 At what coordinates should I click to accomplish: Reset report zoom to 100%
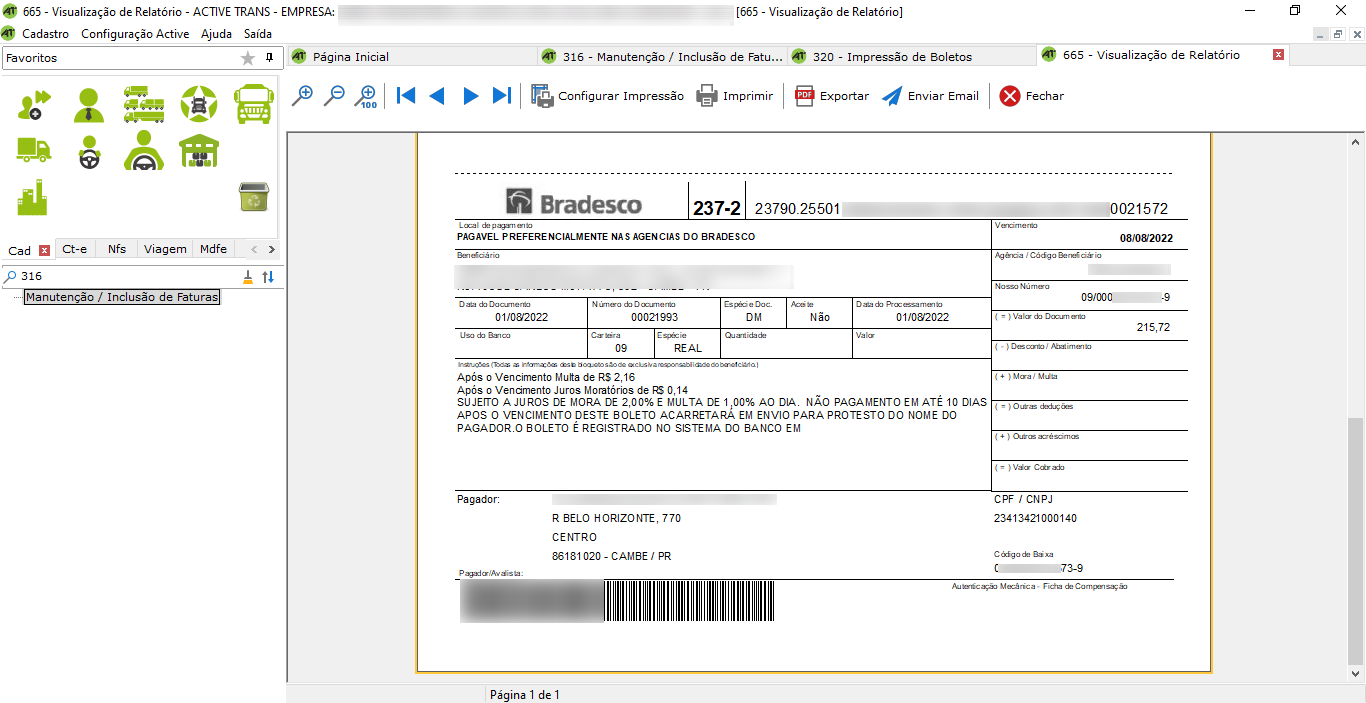click(x=367, y=96)
